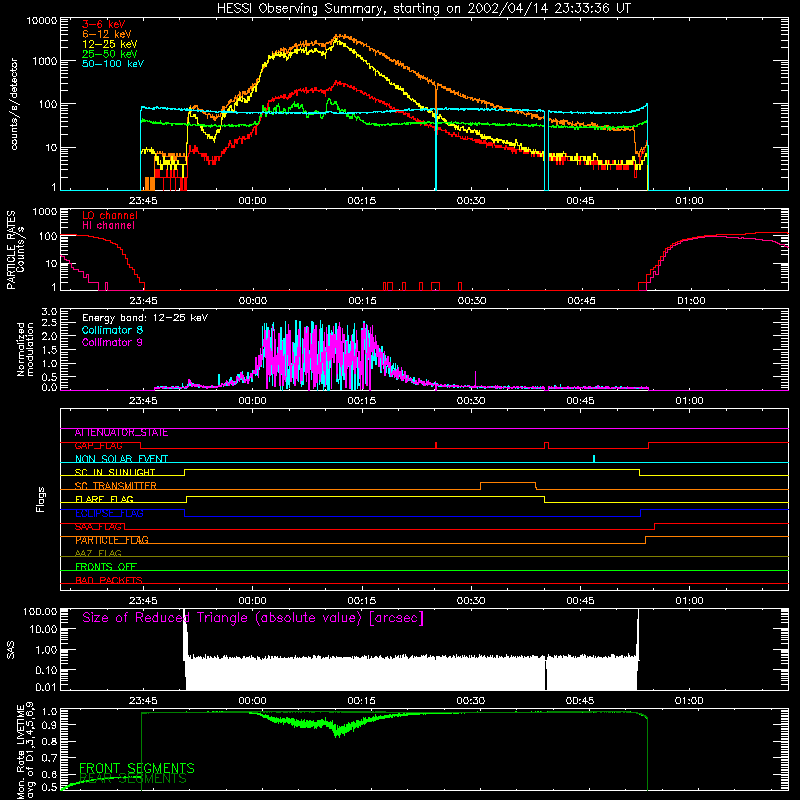
Task: Click the SC_TRANSMITTER flag label
Action: (x=115, y=486)
